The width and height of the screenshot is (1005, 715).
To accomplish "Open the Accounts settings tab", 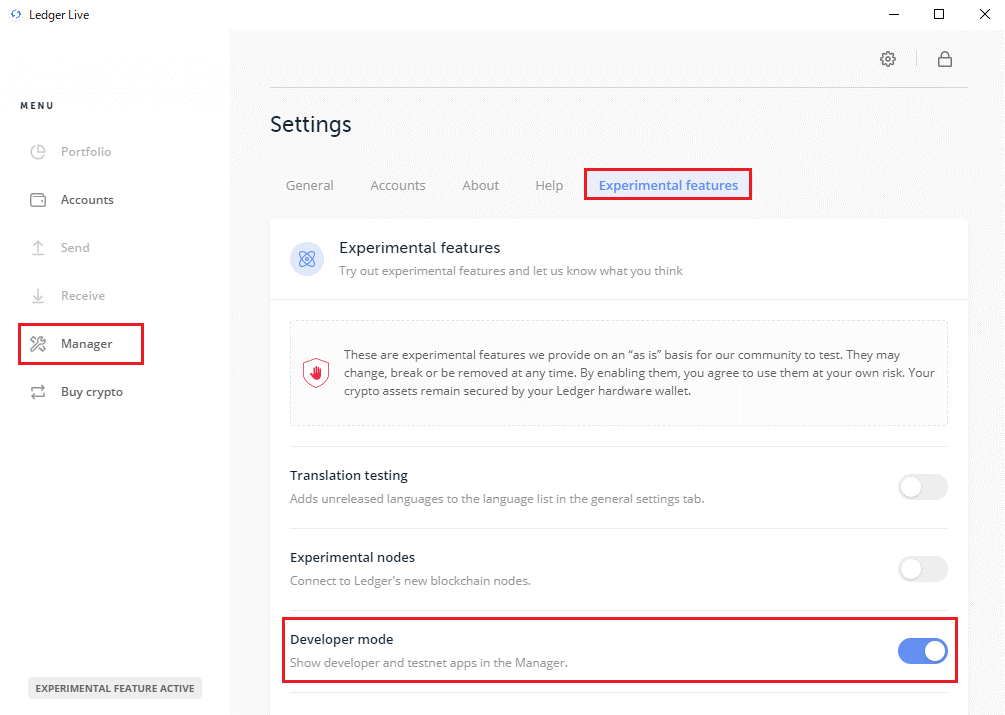I will coord(398,185).
